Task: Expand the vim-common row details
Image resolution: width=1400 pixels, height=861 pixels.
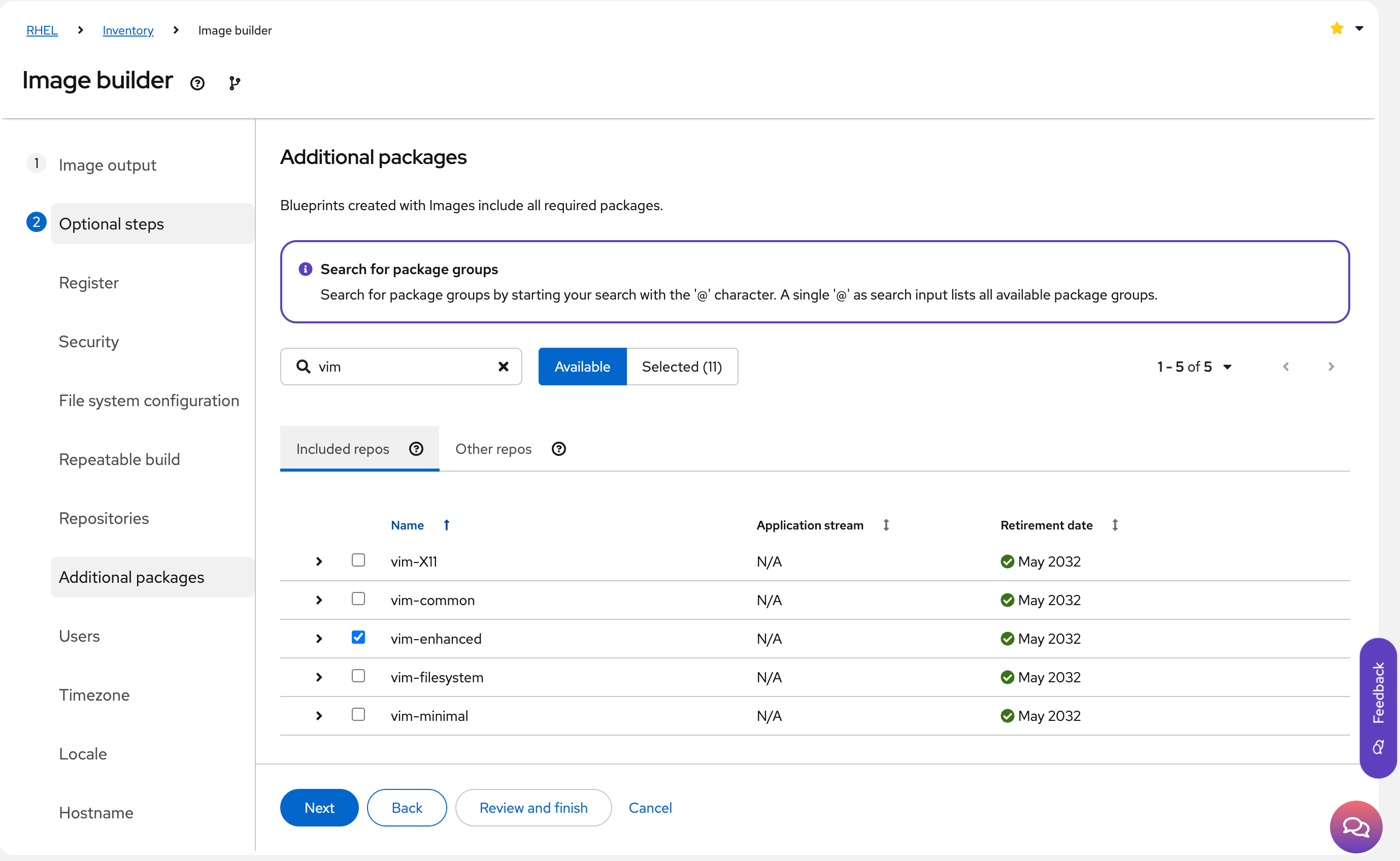Action: (x=319, y=600)
